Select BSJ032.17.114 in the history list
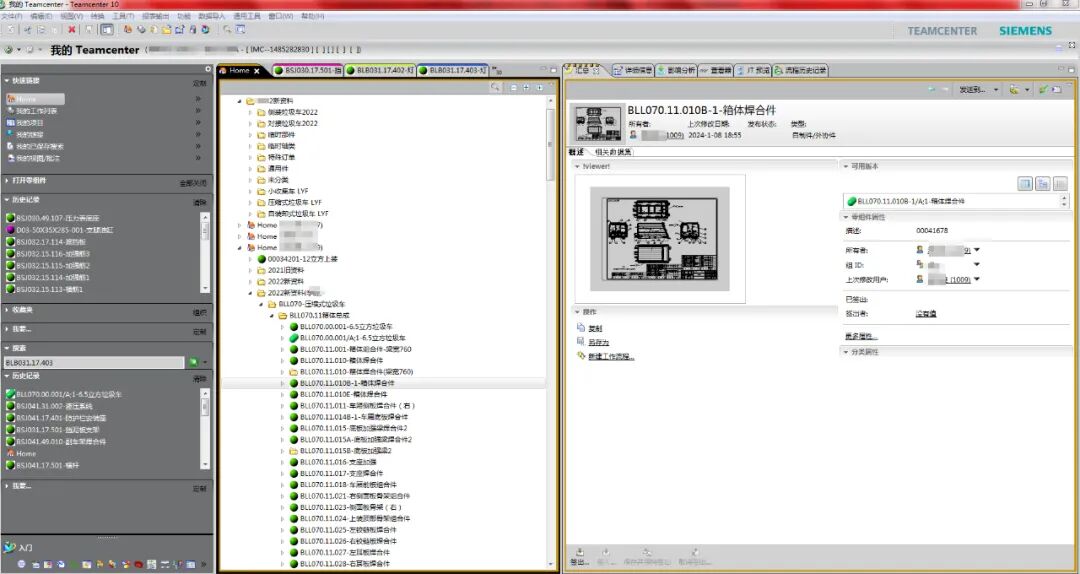The image size is (1080, 574). click(x=52, y=242)
